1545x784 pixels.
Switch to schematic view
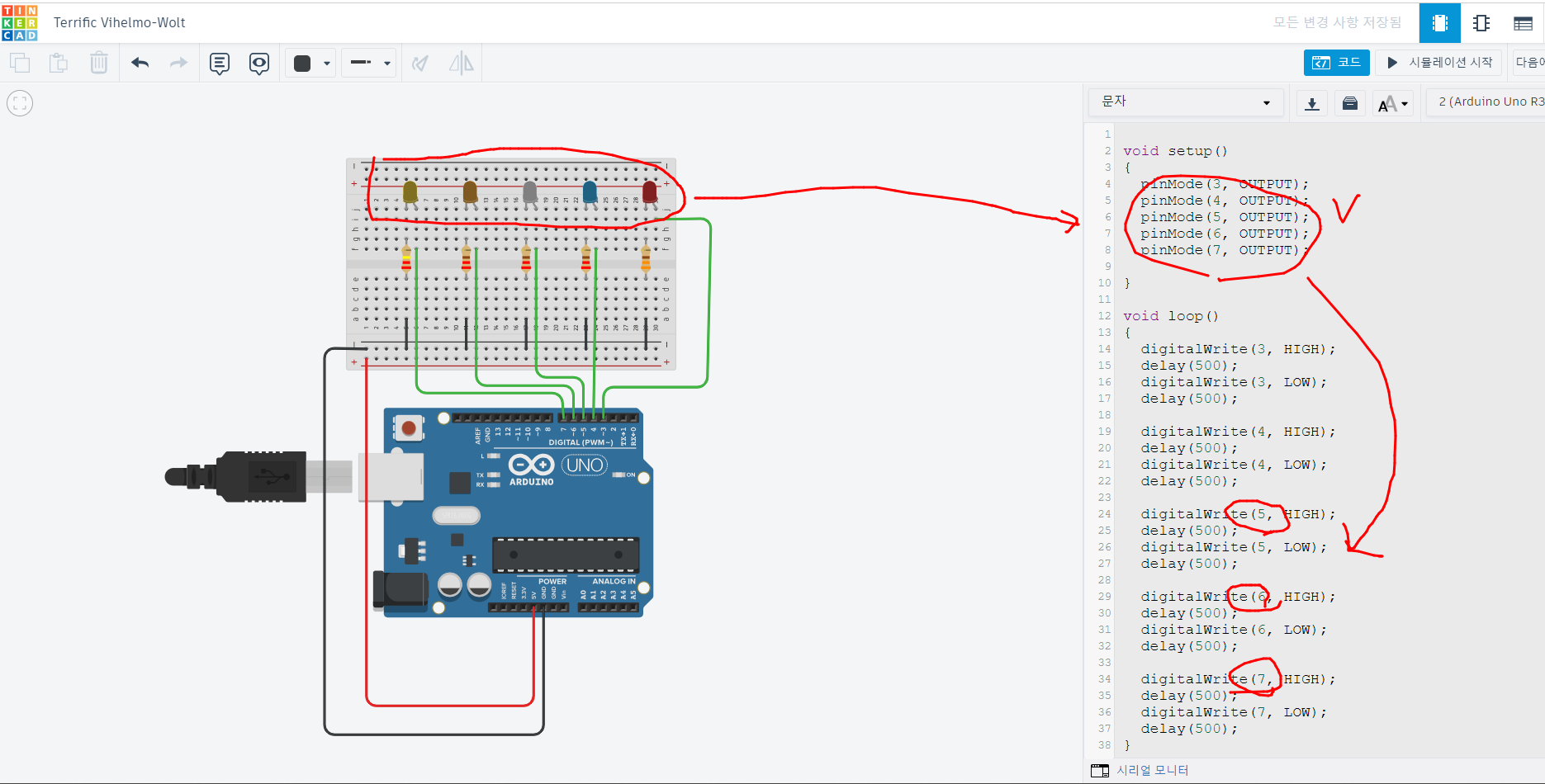[1481, 23]
